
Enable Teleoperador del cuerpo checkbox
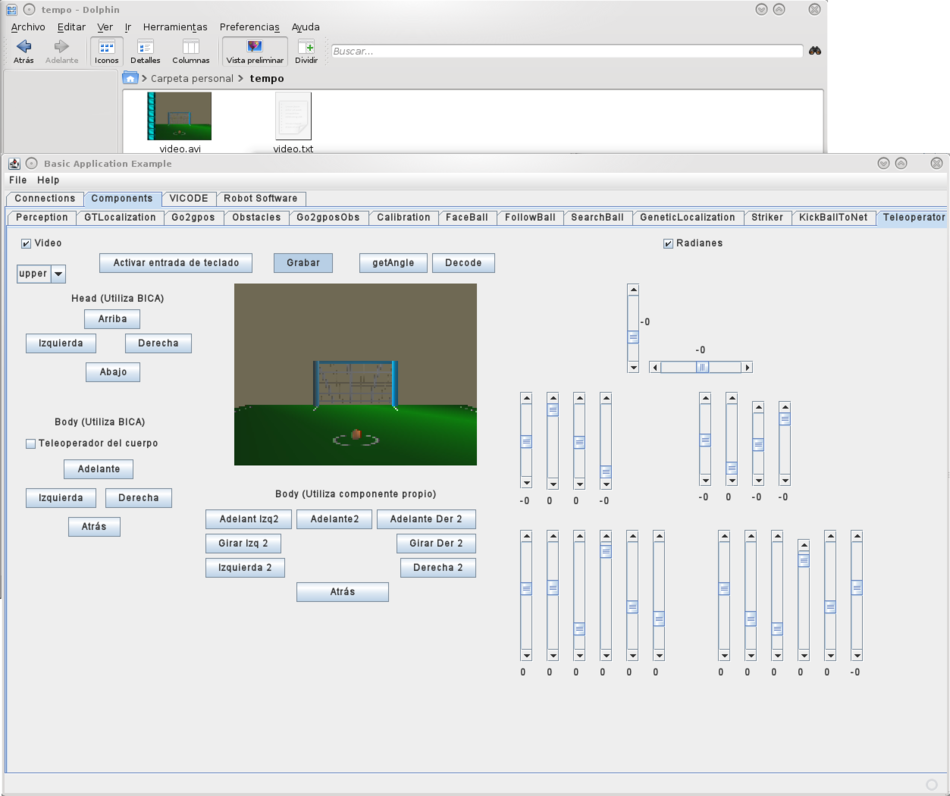pyautogui.click(x=30, y=443)
